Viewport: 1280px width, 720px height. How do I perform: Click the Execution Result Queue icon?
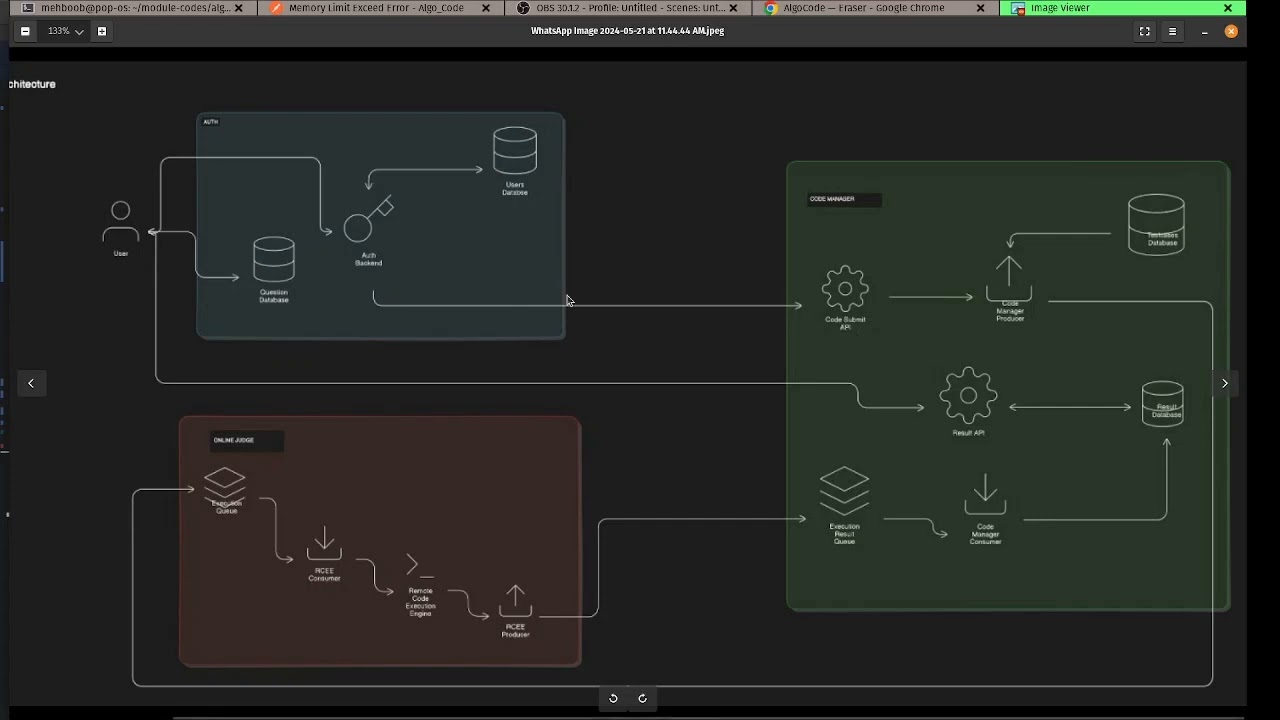[845, 492]
